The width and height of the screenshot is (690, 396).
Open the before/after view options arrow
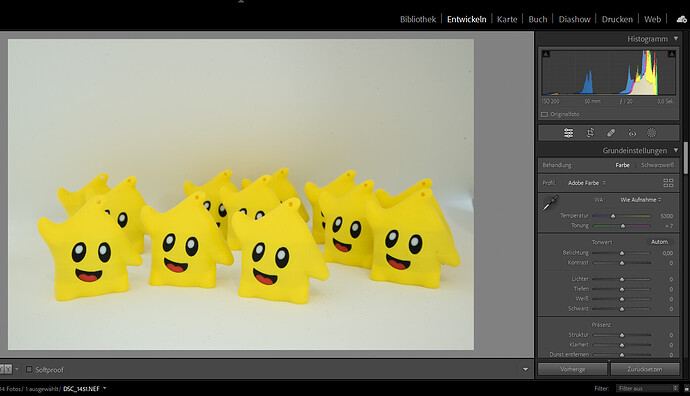tap(17, 369)
